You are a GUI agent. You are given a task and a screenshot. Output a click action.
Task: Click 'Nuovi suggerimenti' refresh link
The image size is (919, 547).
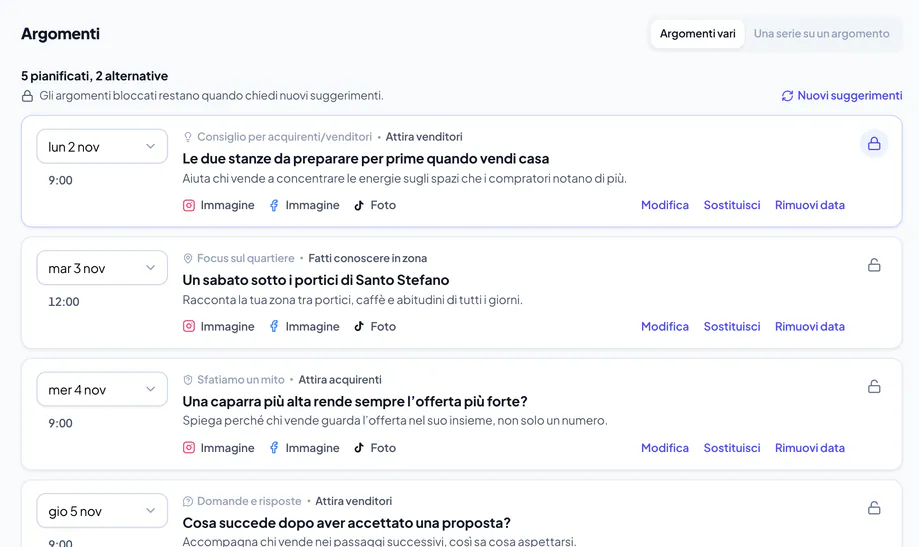(x=842, y=96)
